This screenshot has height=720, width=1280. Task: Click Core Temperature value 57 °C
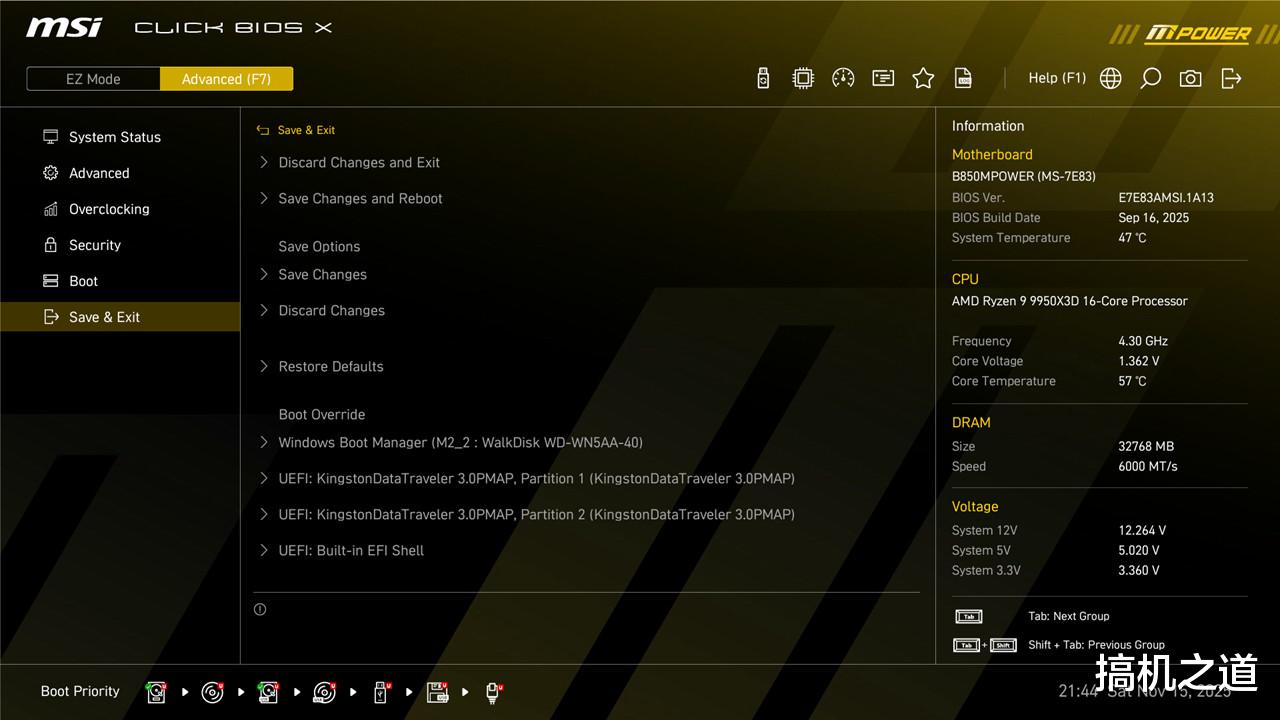1132,381
